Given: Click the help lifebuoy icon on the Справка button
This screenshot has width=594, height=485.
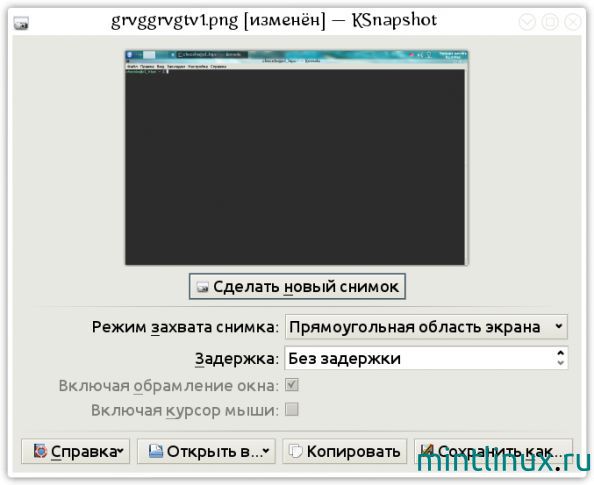Looking at the screenshot, I should coord(40,451).
